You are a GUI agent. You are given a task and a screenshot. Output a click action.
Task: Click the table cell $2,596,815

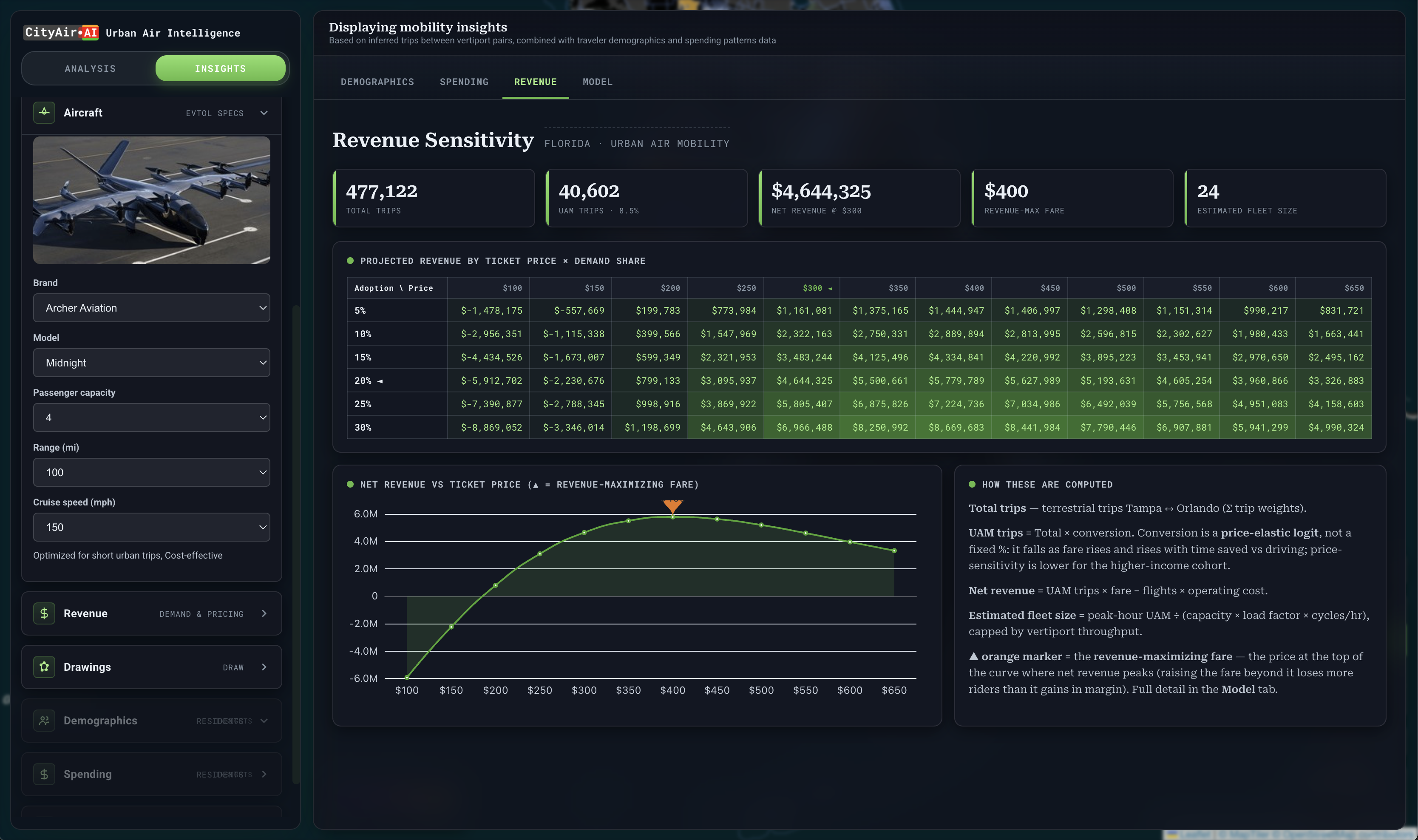[1106, 334]
